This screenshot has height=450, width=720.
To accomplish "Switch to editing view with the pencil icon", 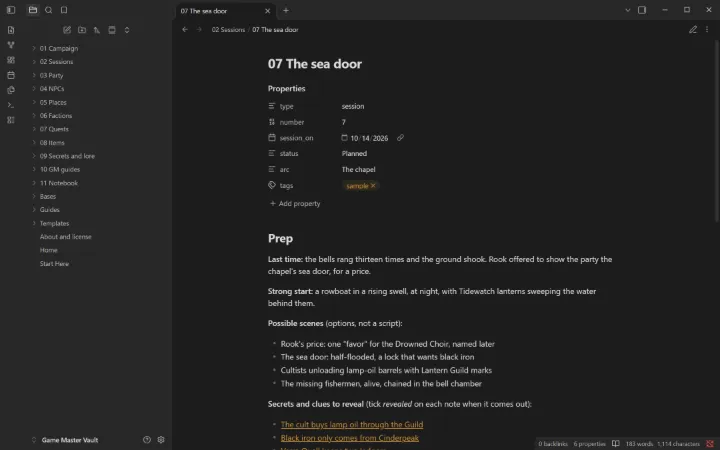I will 692,29.
